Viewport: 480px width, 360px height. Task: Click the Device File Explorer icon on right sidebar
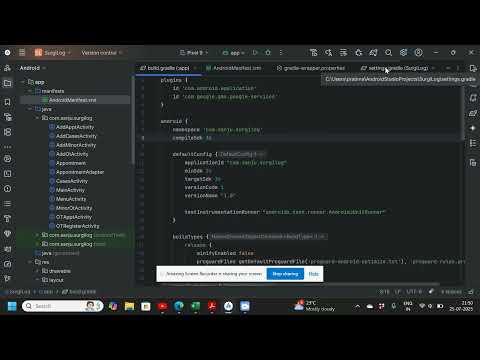pos(473,163)
